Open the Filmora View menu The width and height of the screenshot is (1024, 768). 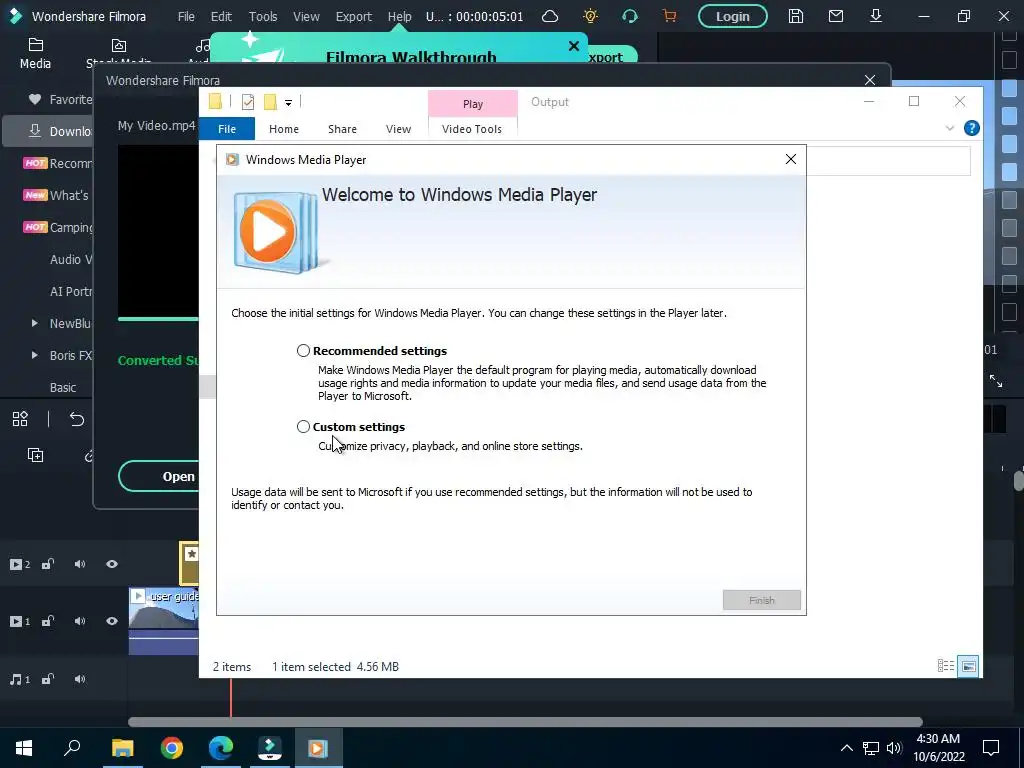(306, 16)
